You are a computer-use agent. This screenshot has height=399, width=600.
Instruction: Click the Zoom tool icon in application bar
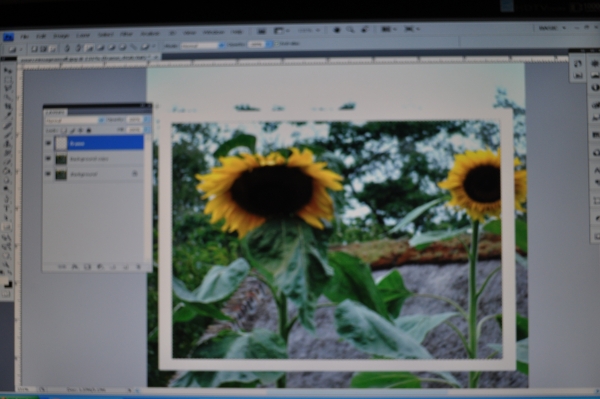(350, 29)
